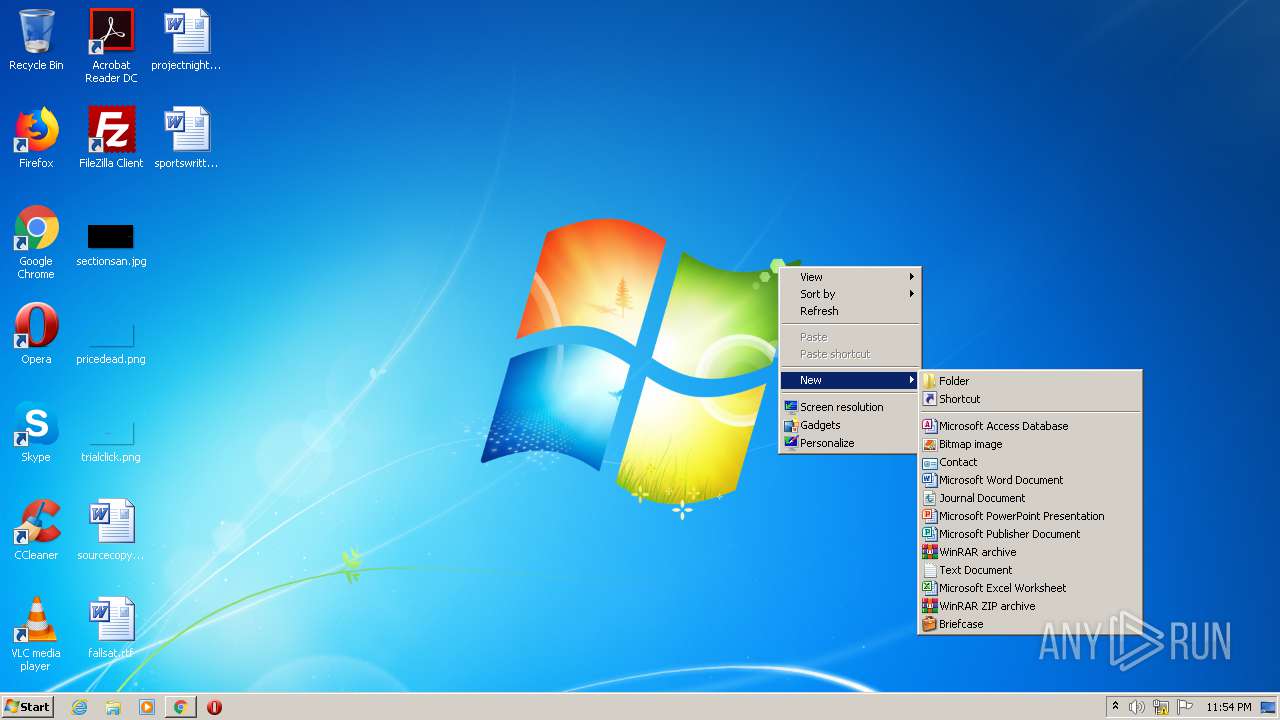
Task: Open the Start menu
Action: point(27,707)
